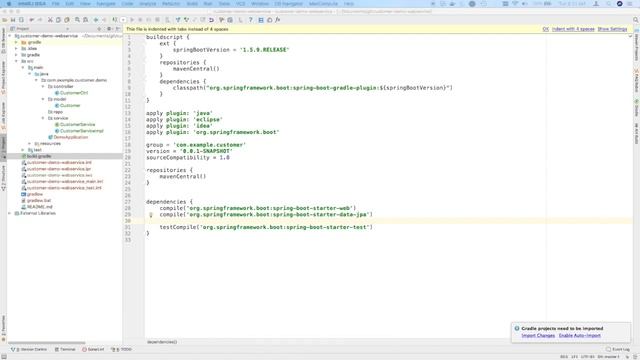Open the VCS menu
640x360 pixels.
point(240,4)
